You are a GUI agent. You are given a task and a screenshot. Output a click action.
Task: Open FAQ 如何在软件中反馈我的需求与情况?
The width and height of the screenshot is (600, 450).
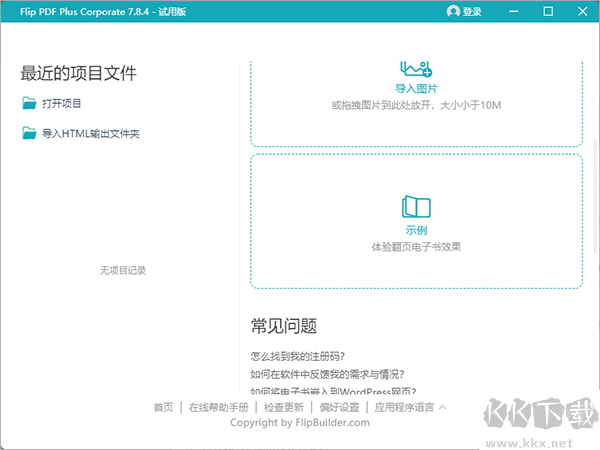(x=328, y=374)
